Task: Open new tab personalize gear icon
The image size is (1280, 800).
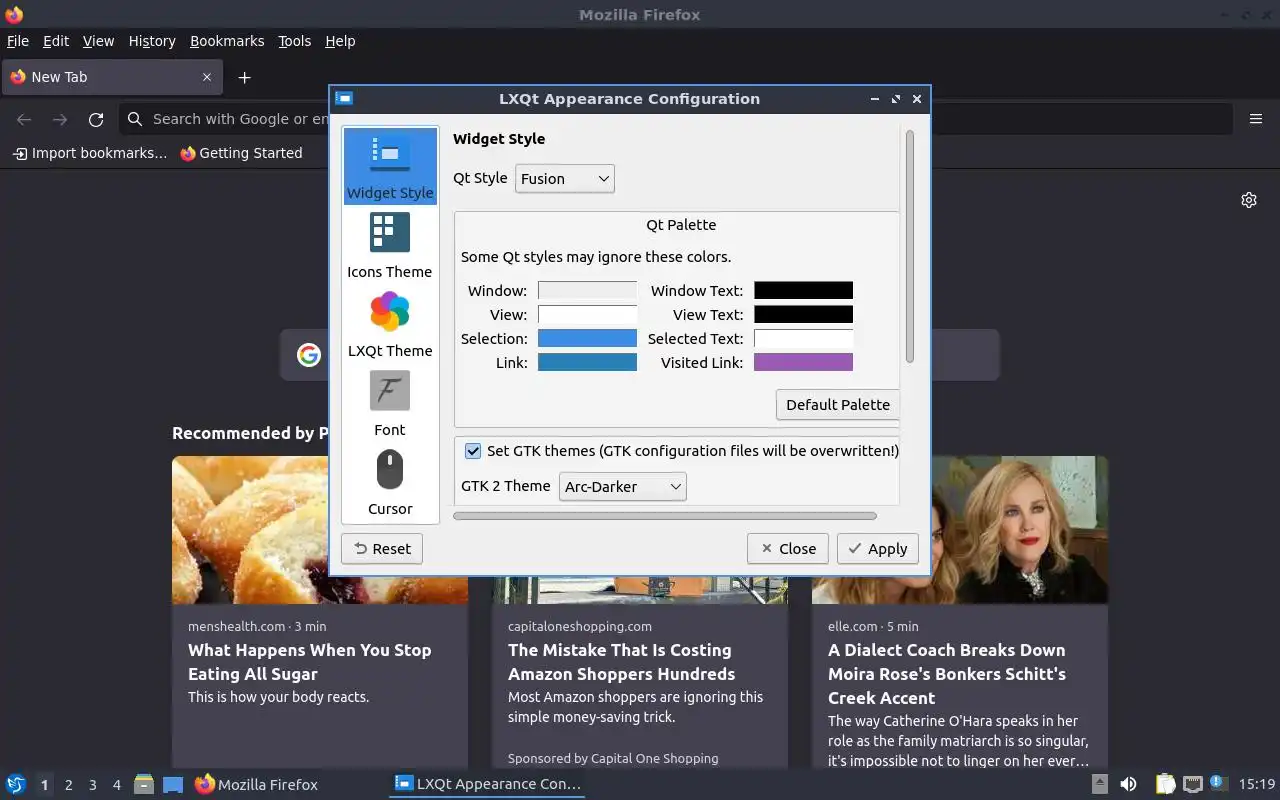Action: [1249, 200]
